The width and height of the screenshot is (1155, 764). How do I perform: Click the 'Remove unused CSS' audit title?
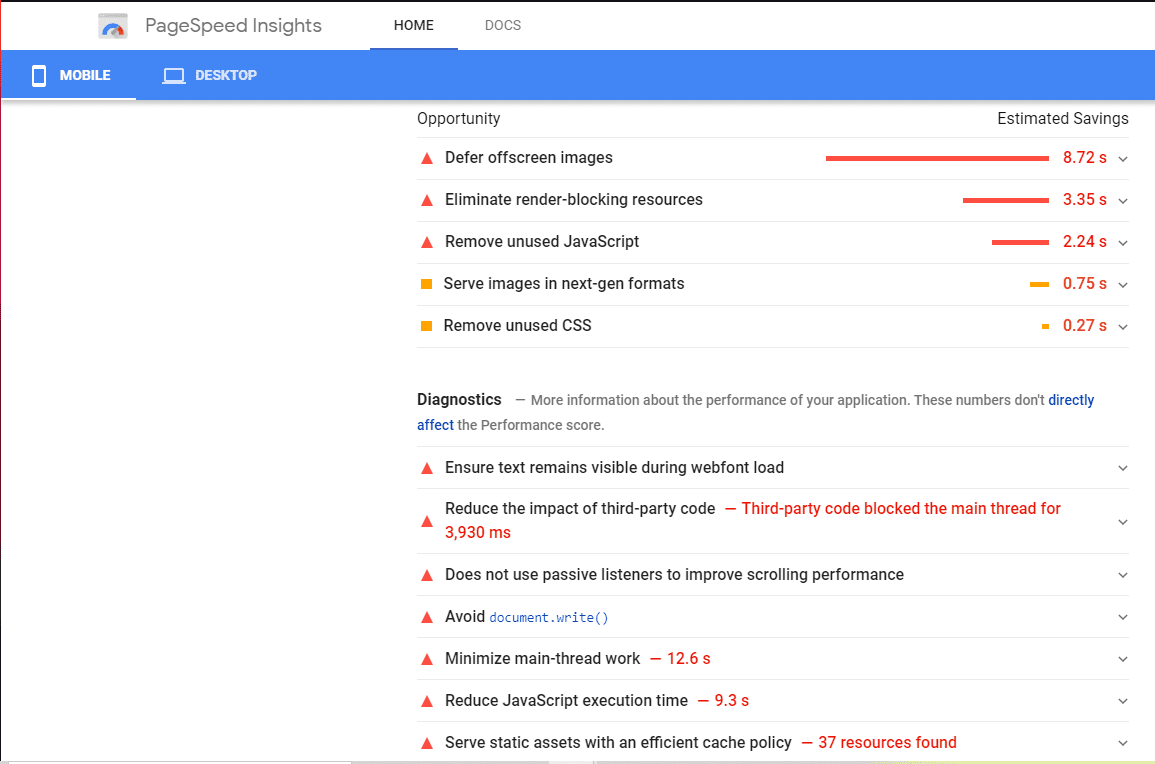[517, 326]
